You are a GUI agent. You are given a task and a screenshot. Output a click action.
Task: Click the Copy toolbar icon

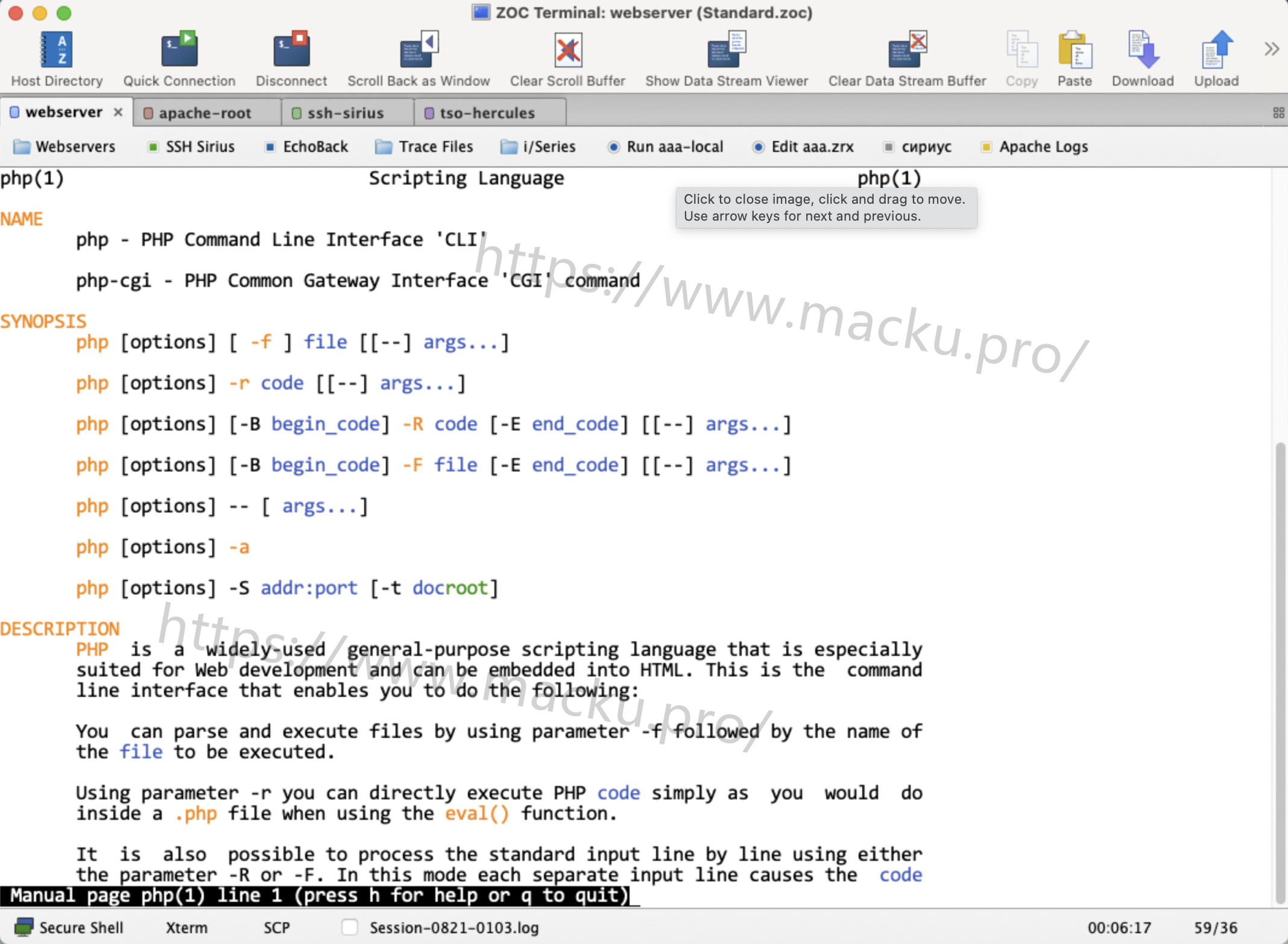tap(1021, 58)
